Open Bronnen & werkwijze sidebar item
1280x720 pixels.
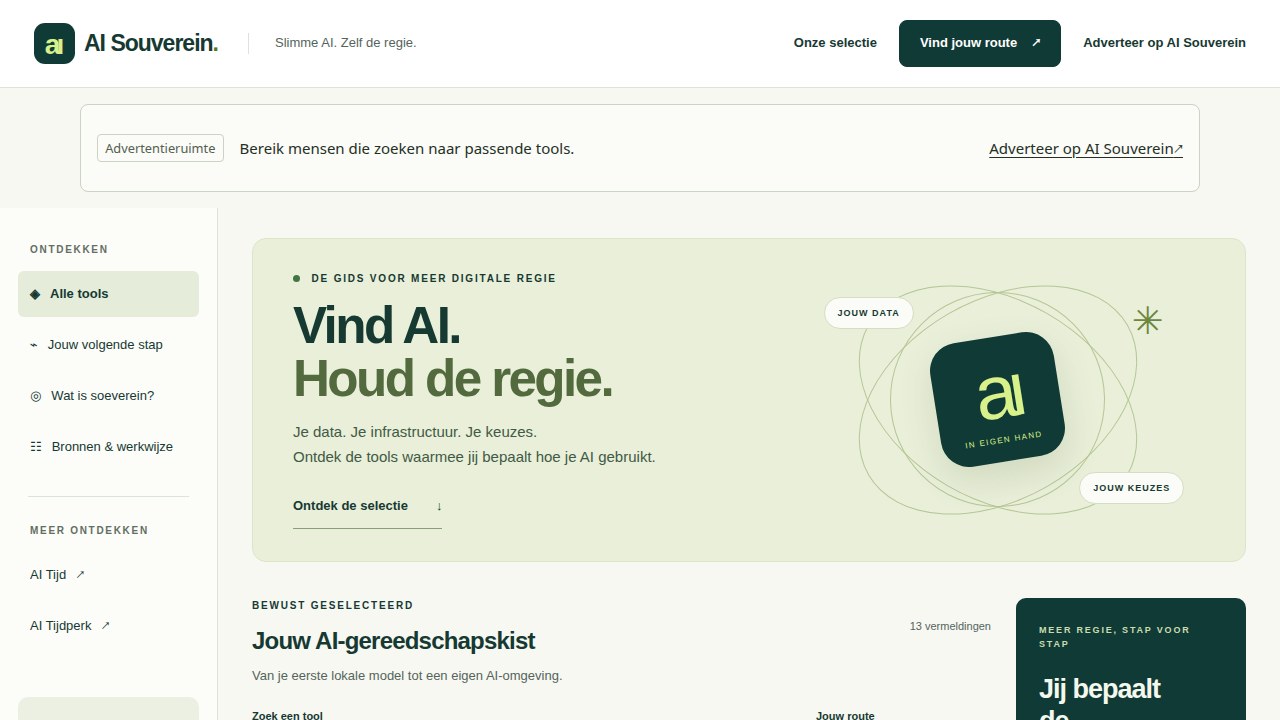tap(108, 447)
